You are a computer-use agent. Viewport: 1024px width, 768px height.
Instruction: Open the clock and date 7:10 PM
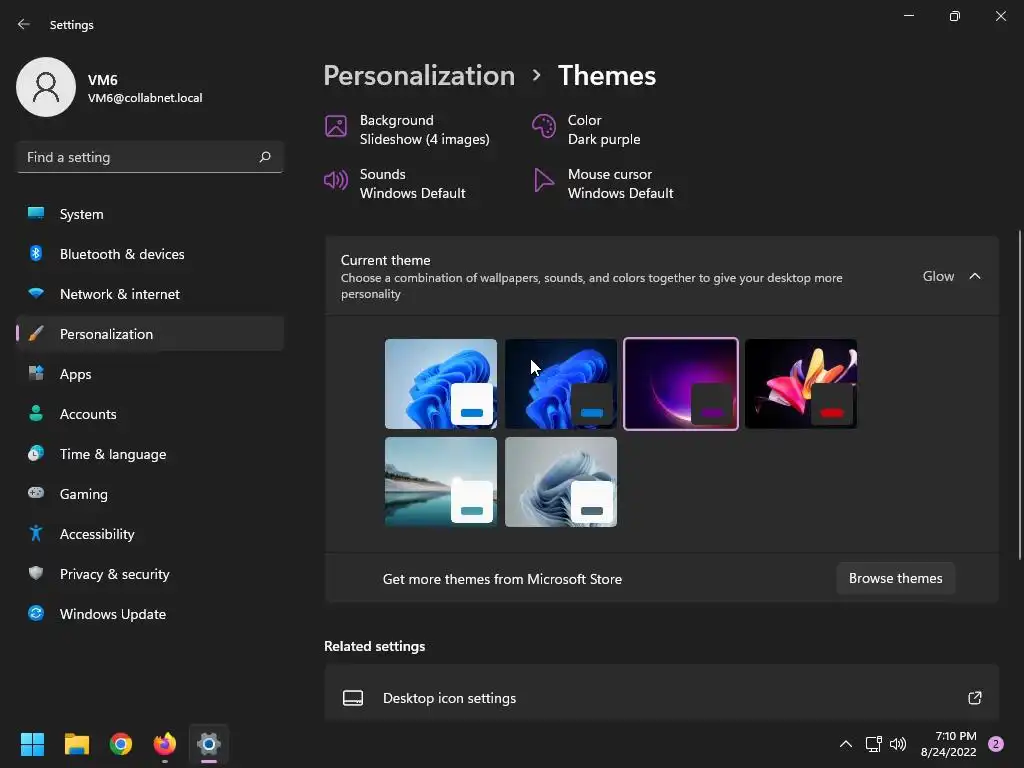[949, 744]
